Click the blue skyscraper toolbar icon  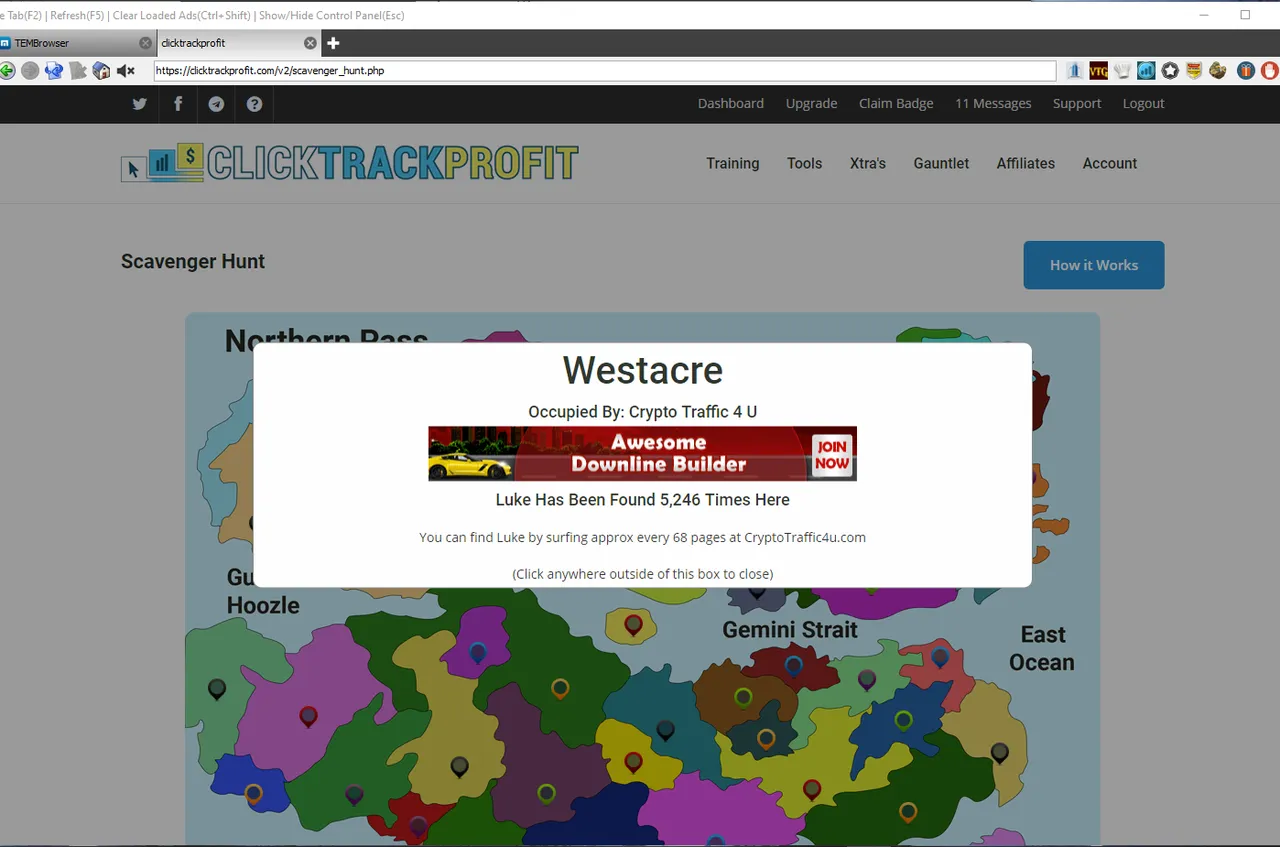1075,71
